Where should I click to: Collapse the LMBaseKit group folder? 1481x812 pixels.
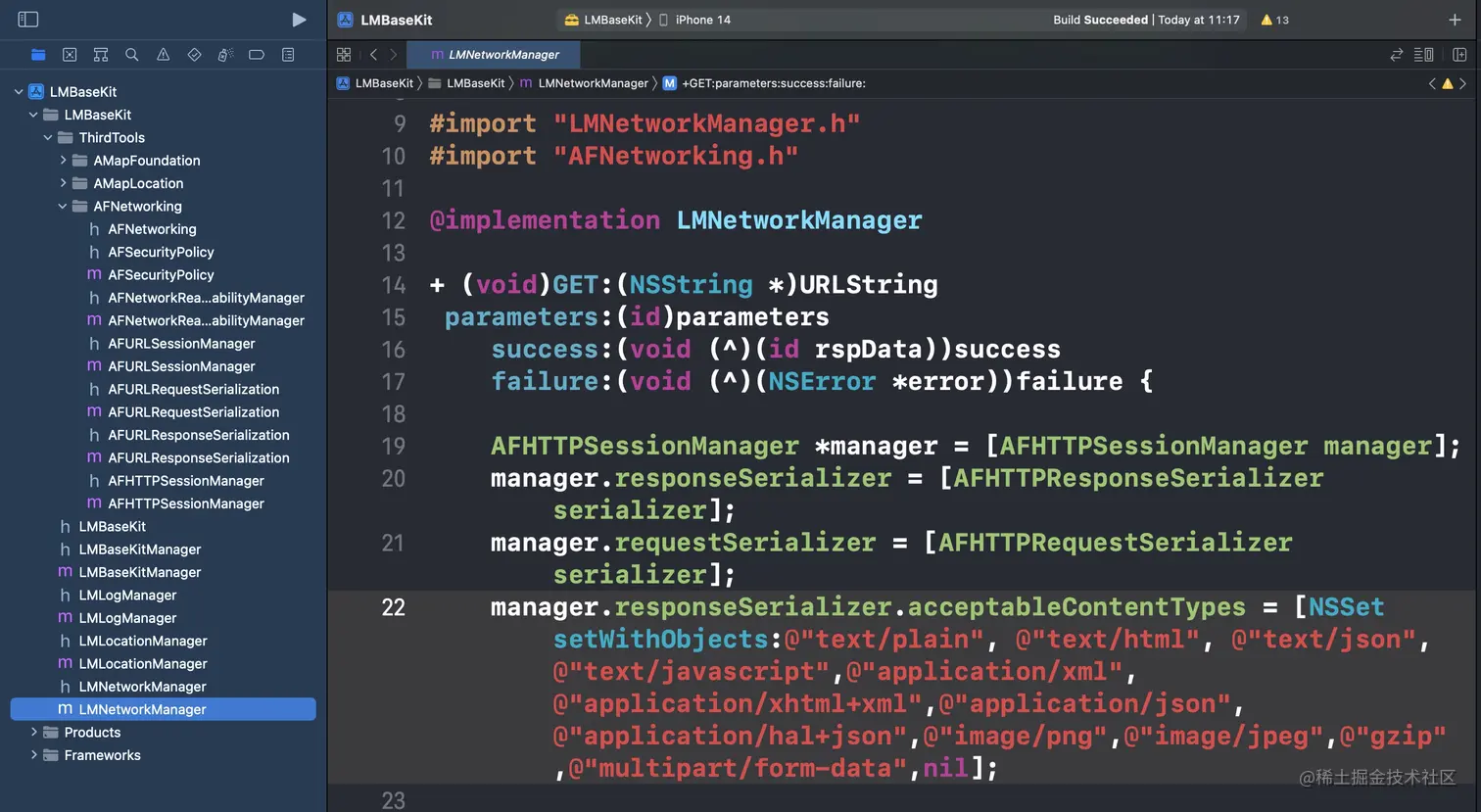(33, 115)
